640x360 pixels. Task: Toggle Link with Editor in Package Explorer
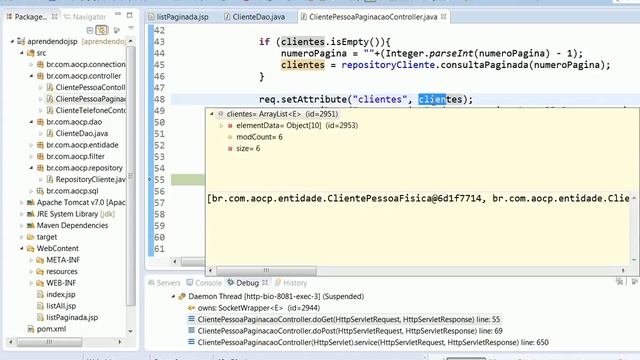click(x=102, y=30)
